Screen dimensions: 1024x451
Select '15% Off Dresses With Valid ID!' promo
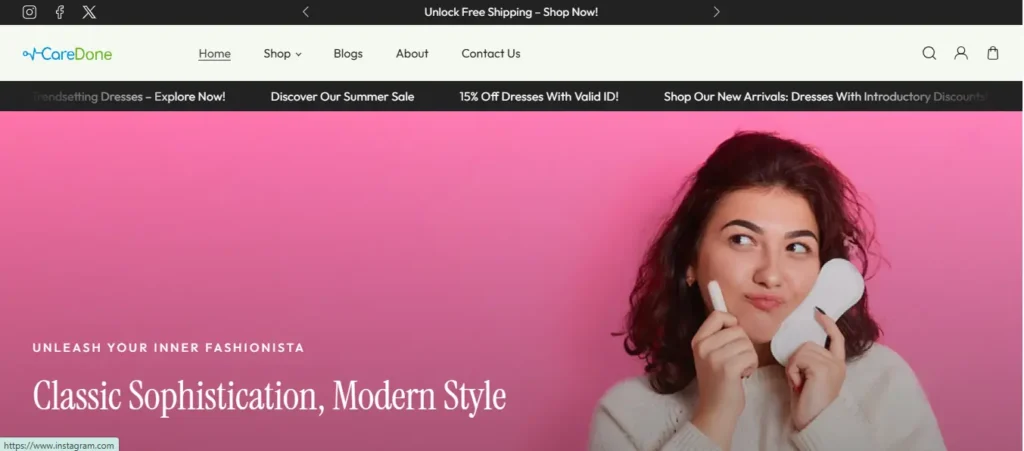pos(539,97)
